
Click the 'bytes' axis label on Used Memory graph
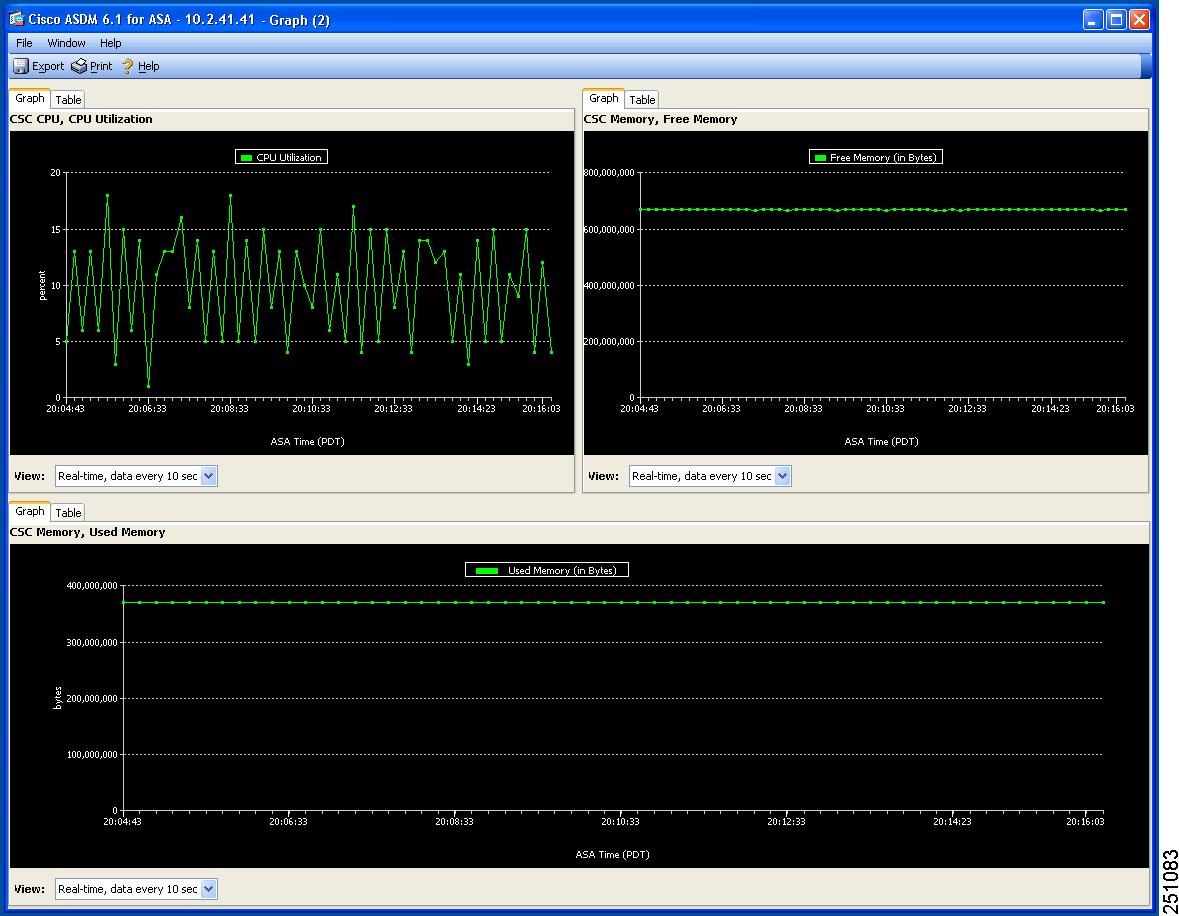(58, 698)
